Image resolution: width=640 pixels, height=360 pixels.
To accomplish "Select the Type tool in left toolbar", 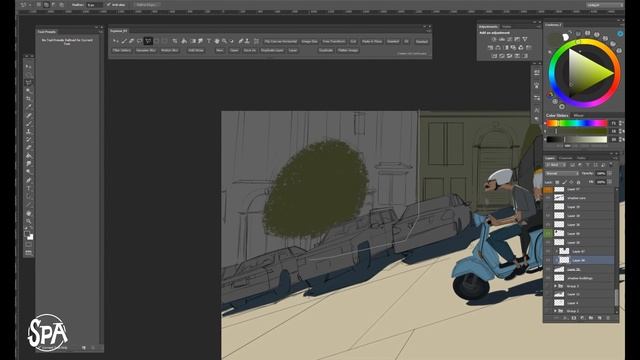I will [29, 189].
